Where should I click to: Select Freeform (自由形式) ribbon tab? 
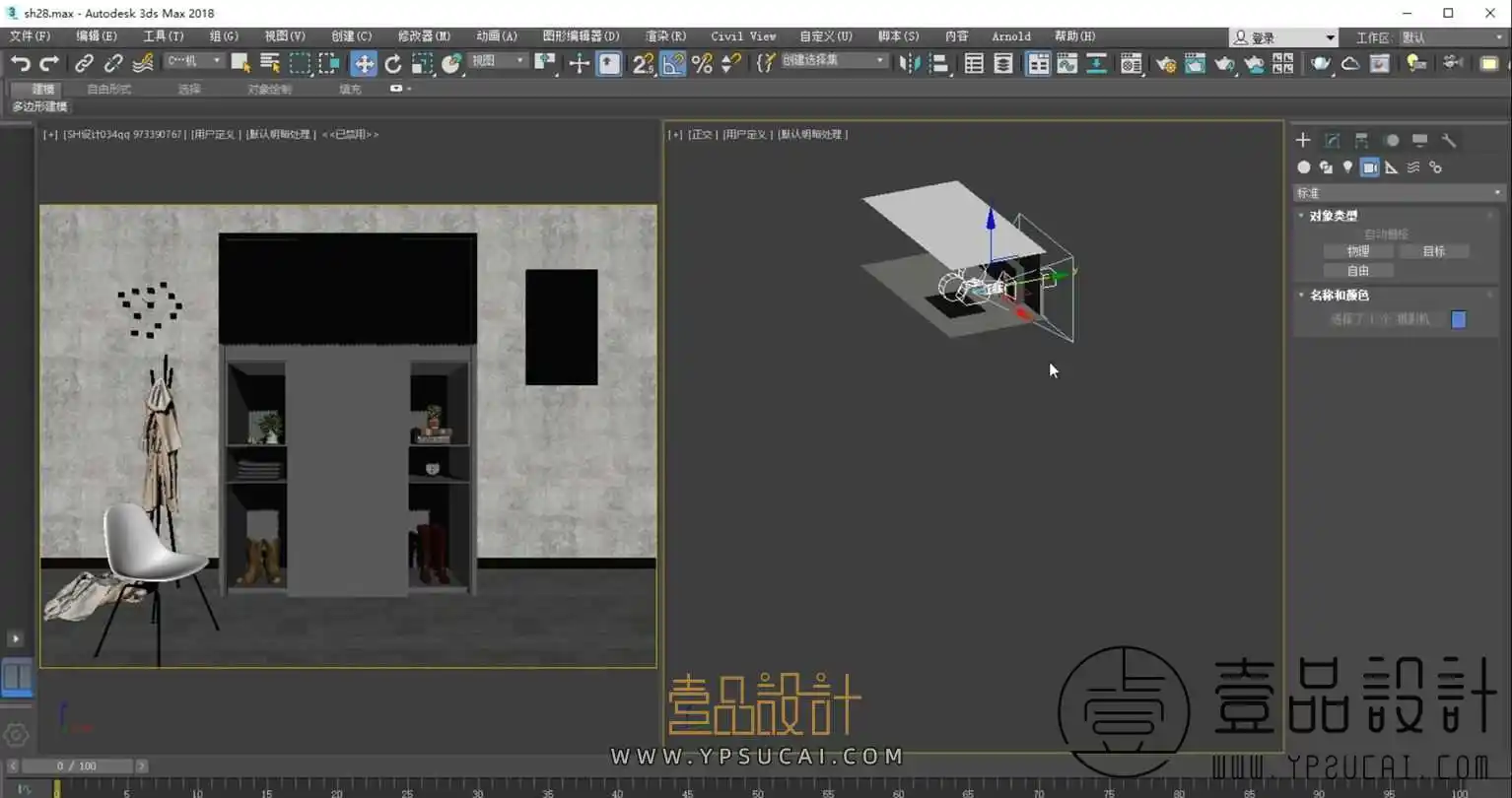[x=108, y=89]
